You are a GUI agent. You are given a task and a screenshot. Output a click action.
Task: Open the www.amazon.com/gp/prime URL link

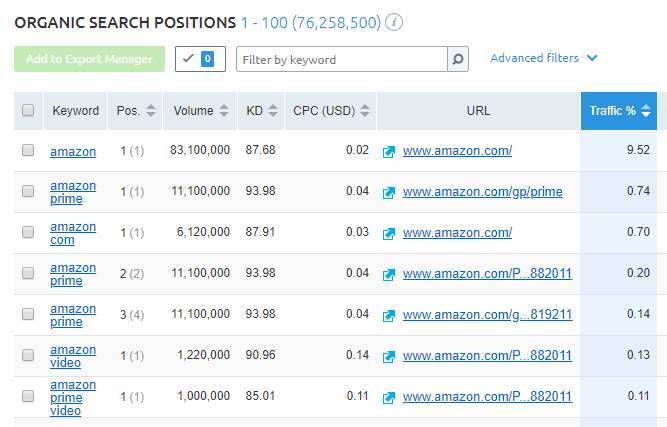[483, 192]
